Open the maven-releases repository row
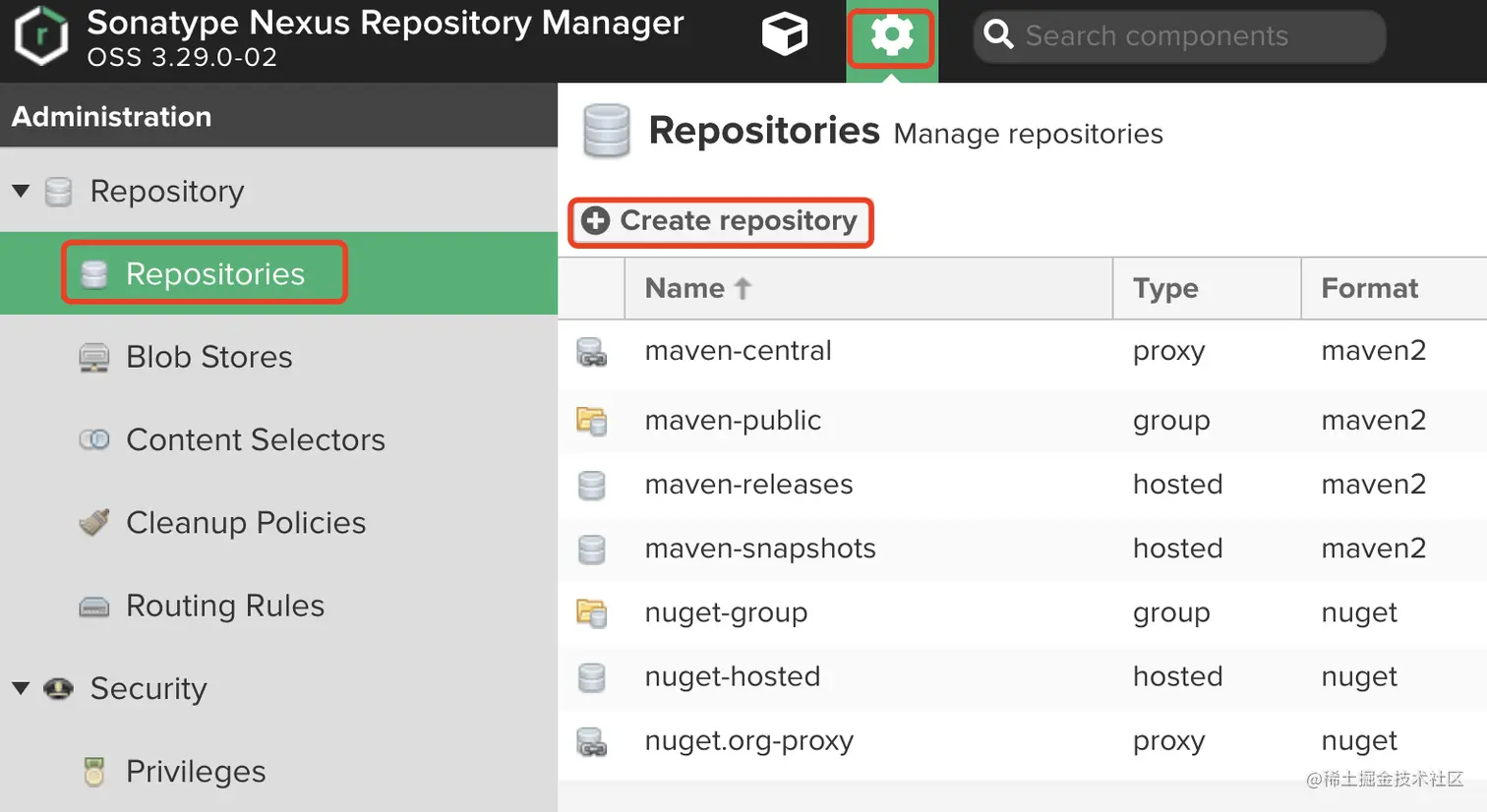This screenshot has width=1487, height=812. pyautogui.click(x=1023, y=485)
